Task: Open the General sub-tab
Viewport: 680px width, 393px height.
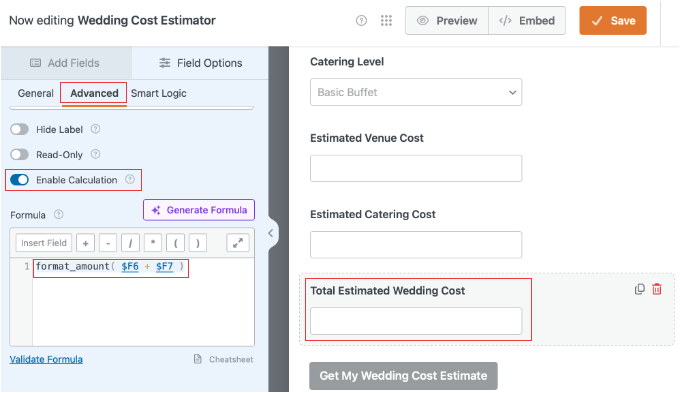Action: tap(36, 93)
